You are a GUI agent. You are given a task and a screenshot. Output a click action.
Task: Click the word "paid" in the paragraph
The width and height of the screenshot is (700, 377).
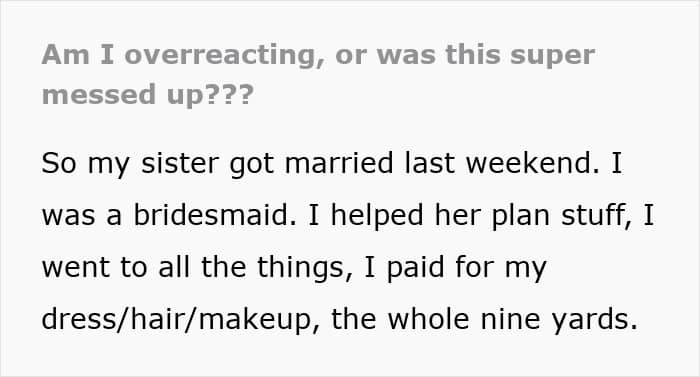416,267
